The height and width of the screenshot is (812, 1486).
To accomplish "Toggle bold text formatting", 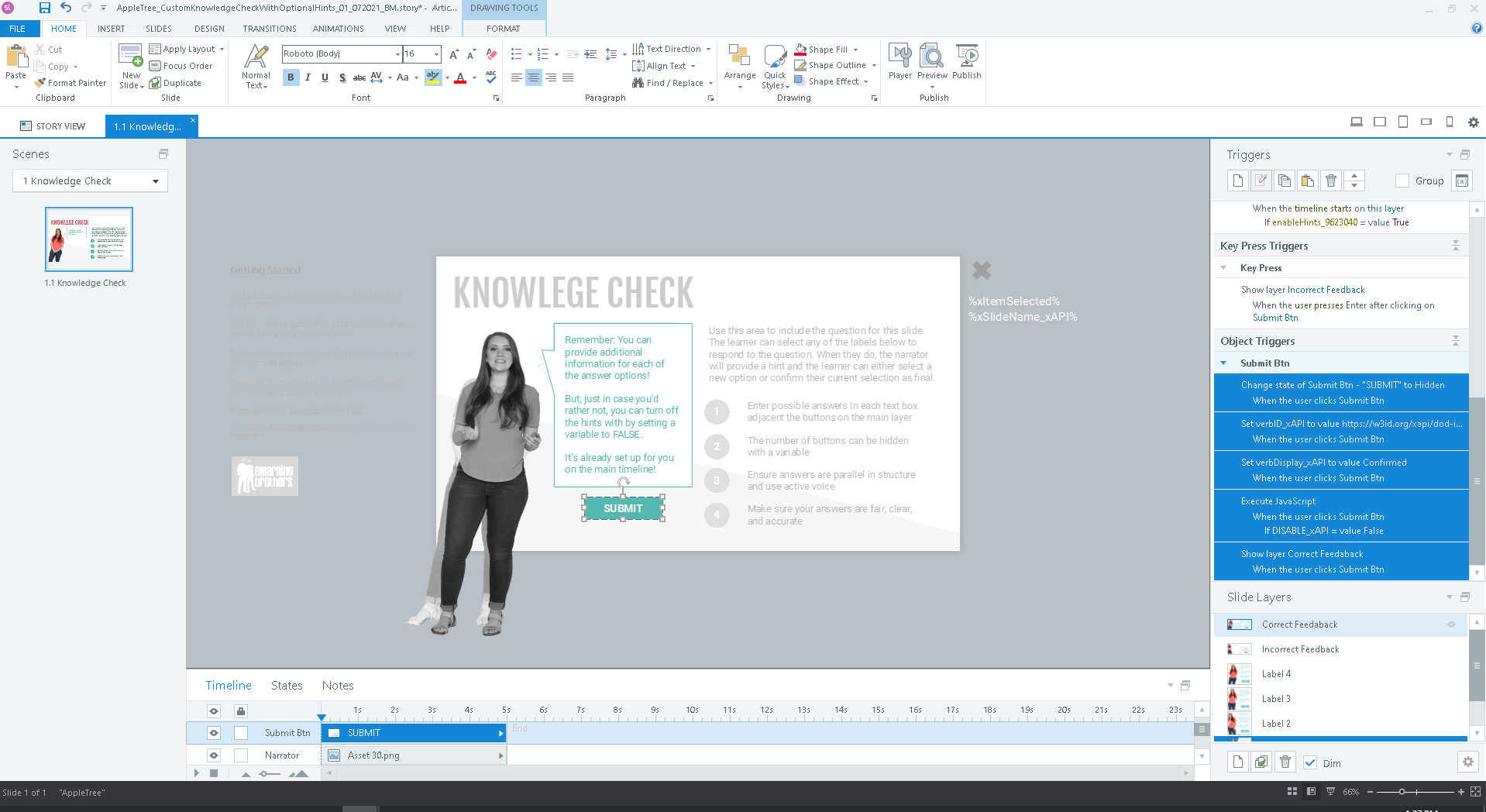I will (x=291, y=77).
